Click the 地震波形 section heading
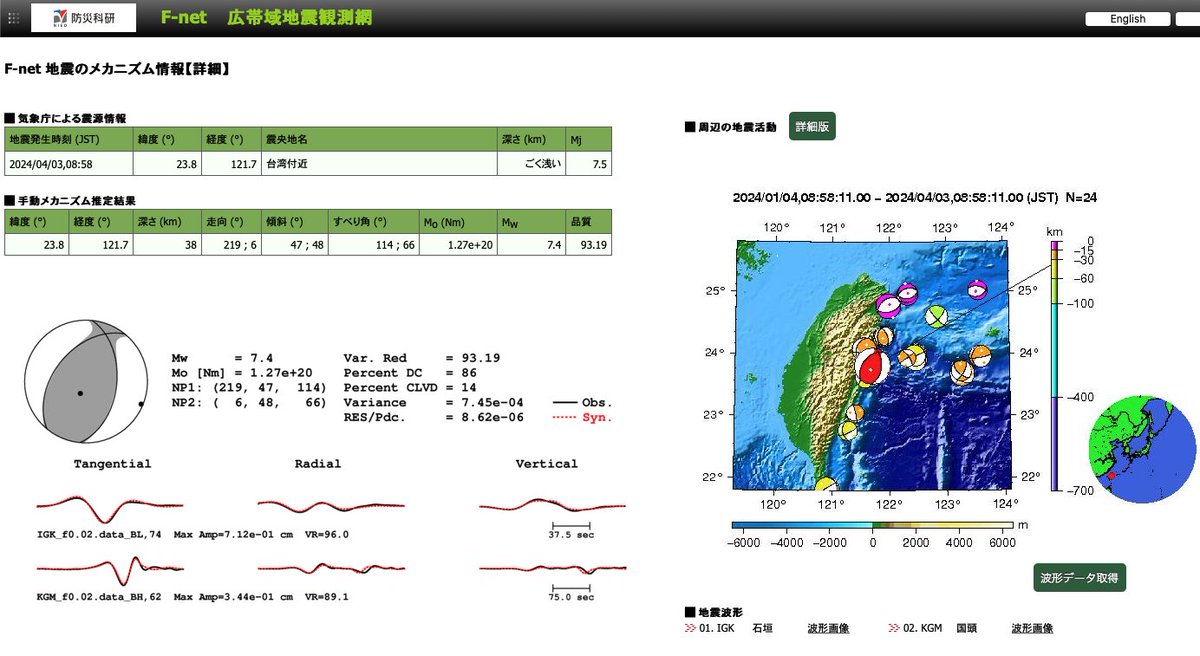 [714, 611]
